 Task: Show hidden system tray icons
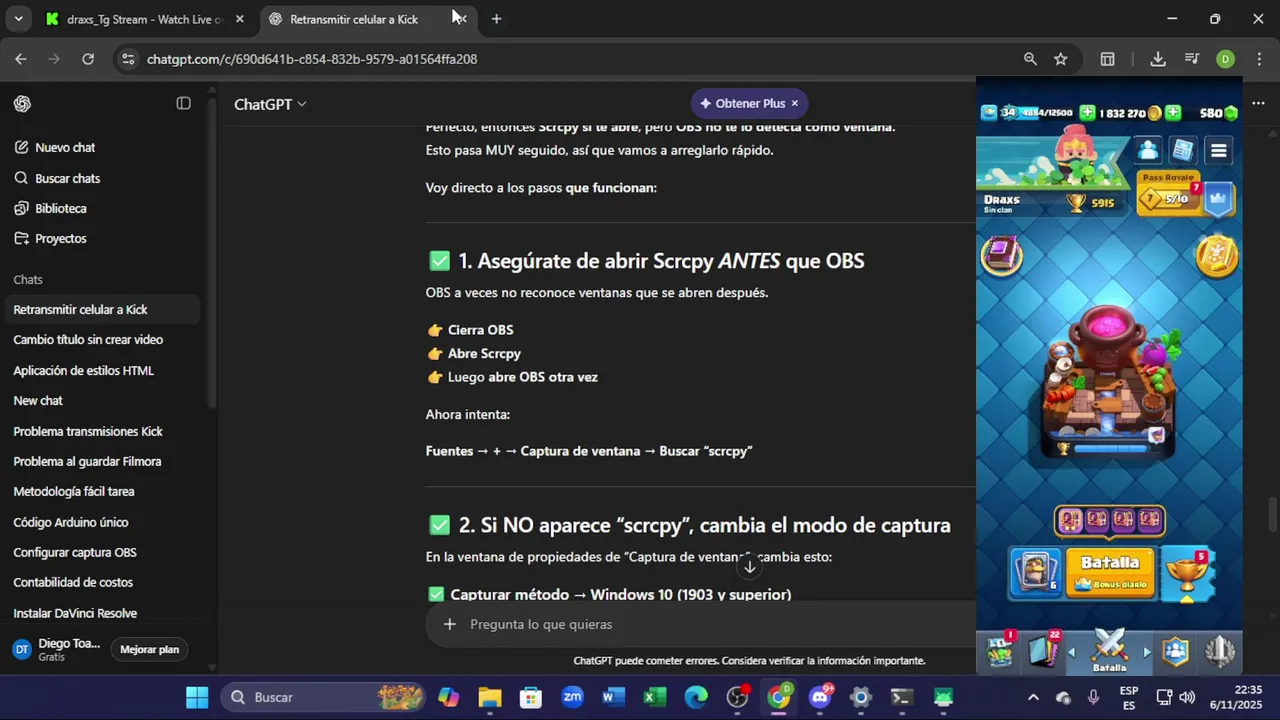1033,697
